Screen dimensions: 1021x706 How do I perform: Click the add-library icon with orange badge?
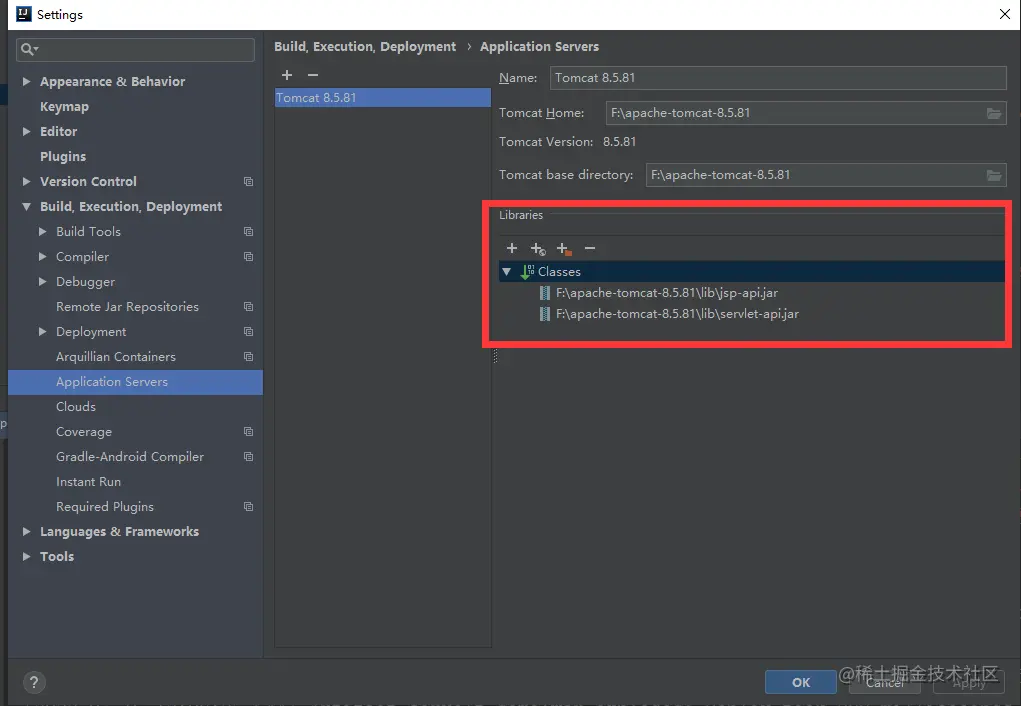tap(564, 249)
